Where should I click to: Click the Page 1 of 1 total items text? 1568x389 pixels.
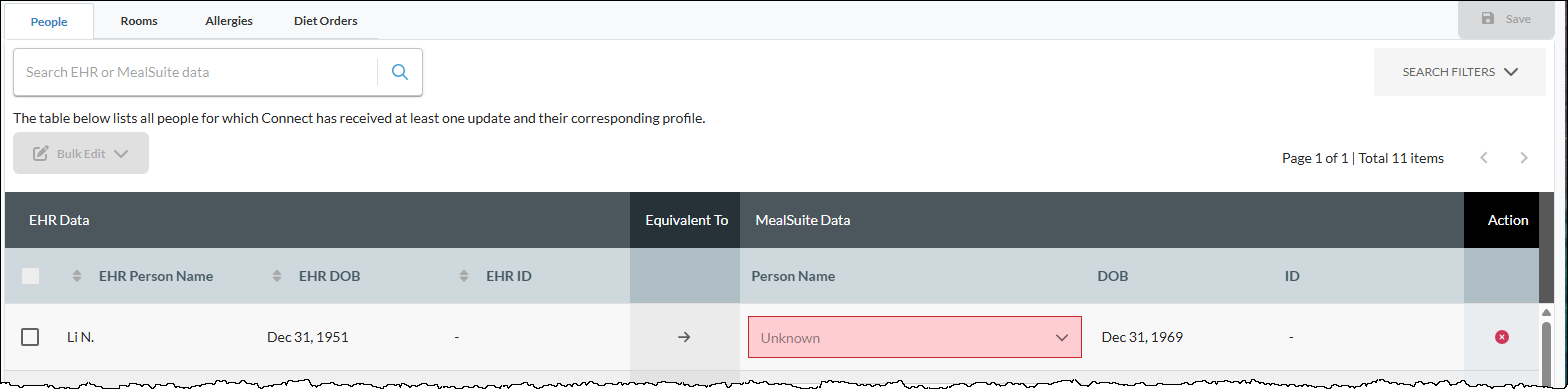pos(1363,158)
